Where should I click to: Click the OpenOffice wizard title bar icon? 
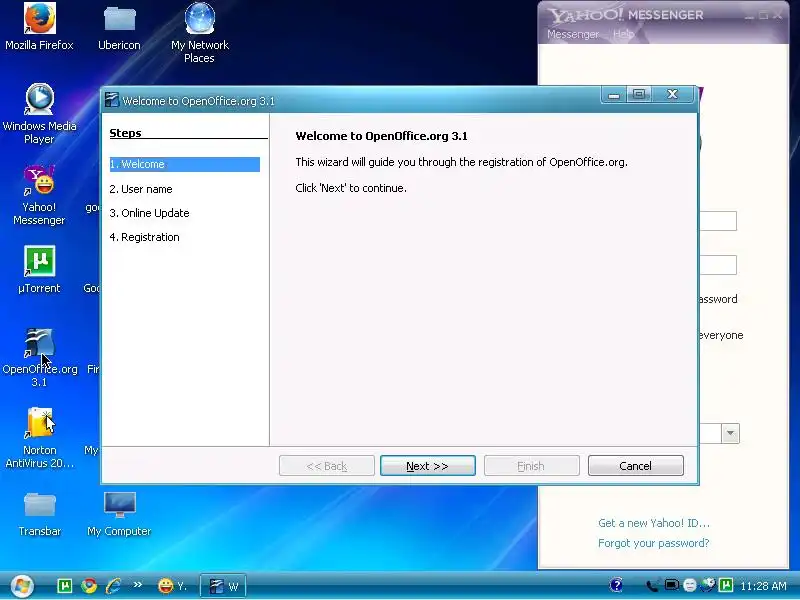pyautogui.click(x=112, y=100)
